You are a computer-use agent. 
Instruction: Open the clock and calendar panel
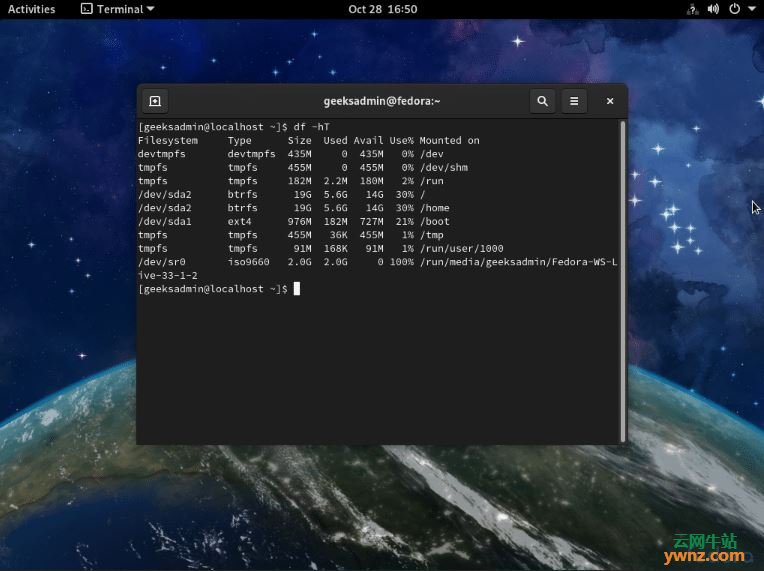pos(382,9)
